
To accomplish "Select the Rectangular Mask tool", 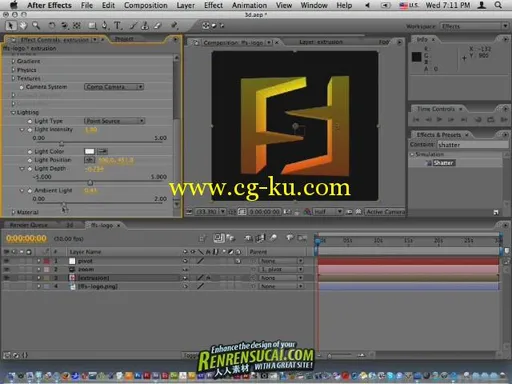I will 92,26.
